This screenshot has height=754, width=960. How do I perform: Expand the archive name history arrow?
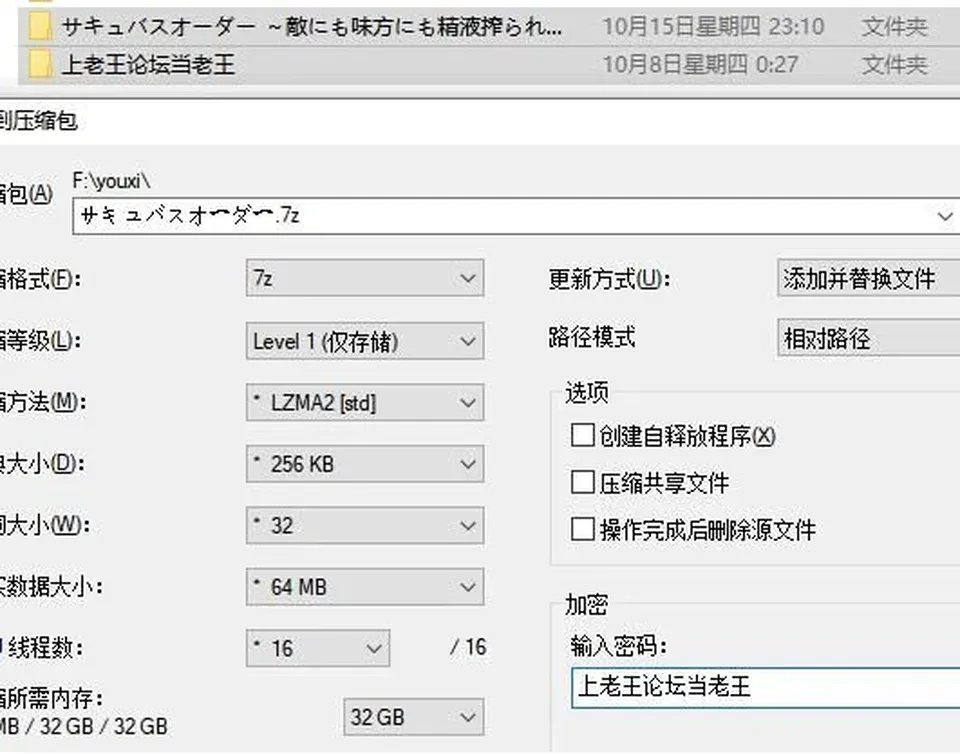click(x=945, y=216)
